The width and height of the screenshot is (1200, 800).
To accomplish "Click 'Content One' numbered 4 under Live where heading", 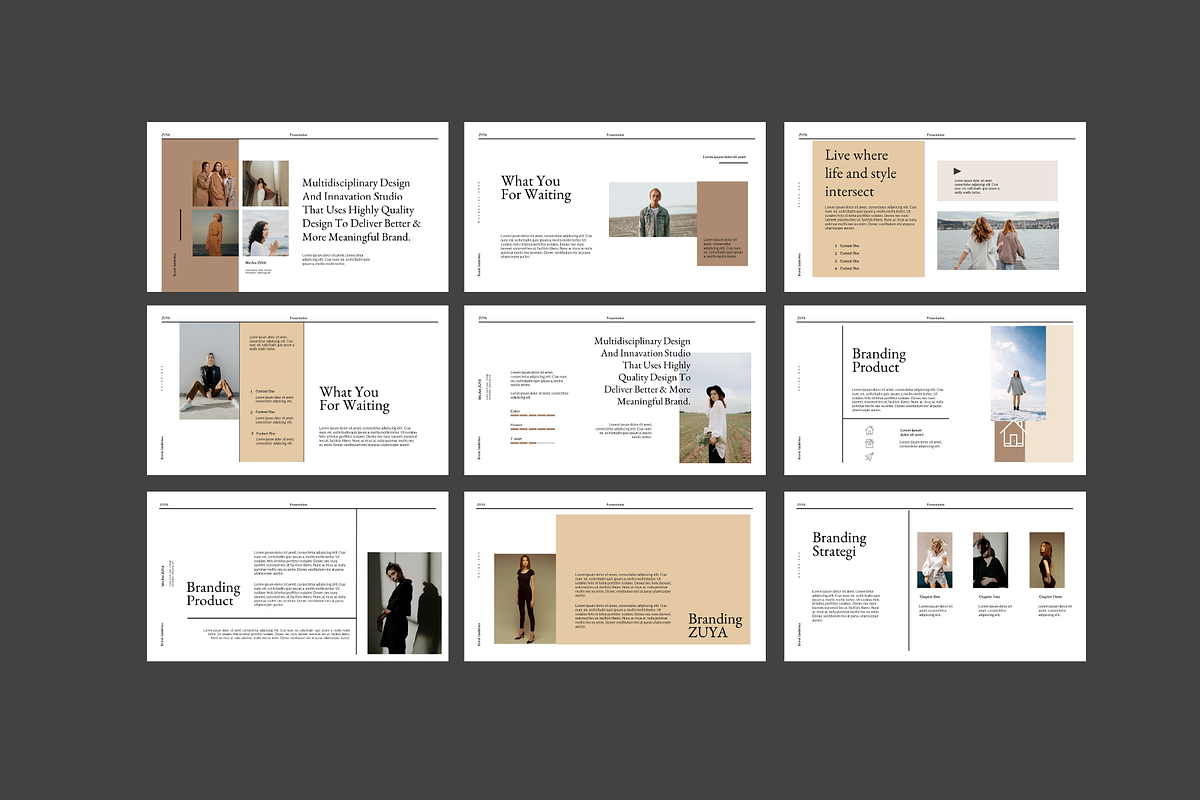I will click(x=849, y=268).
